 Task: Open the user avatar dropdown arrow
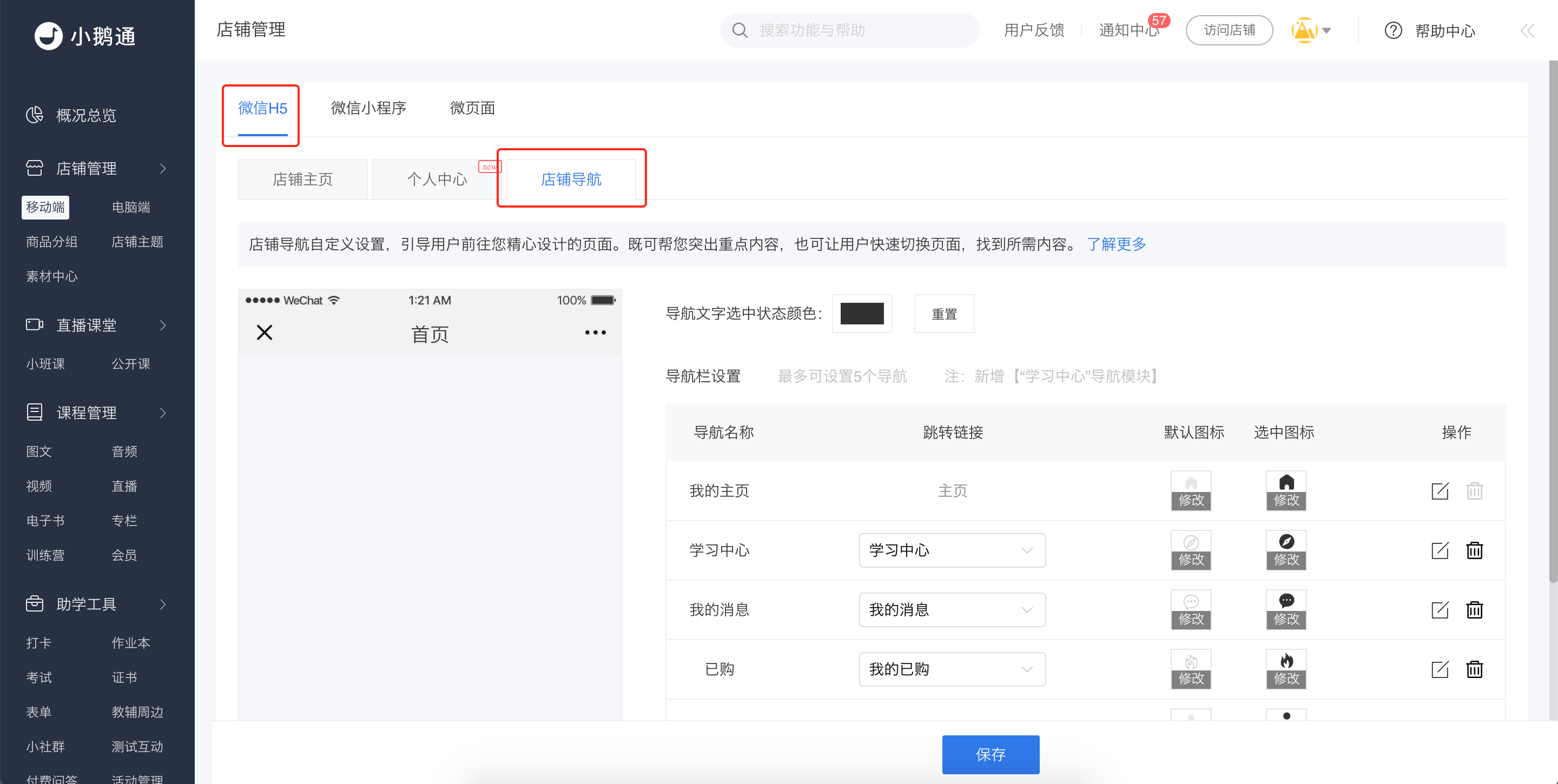pyautogui.click(x=1326, y=30)
